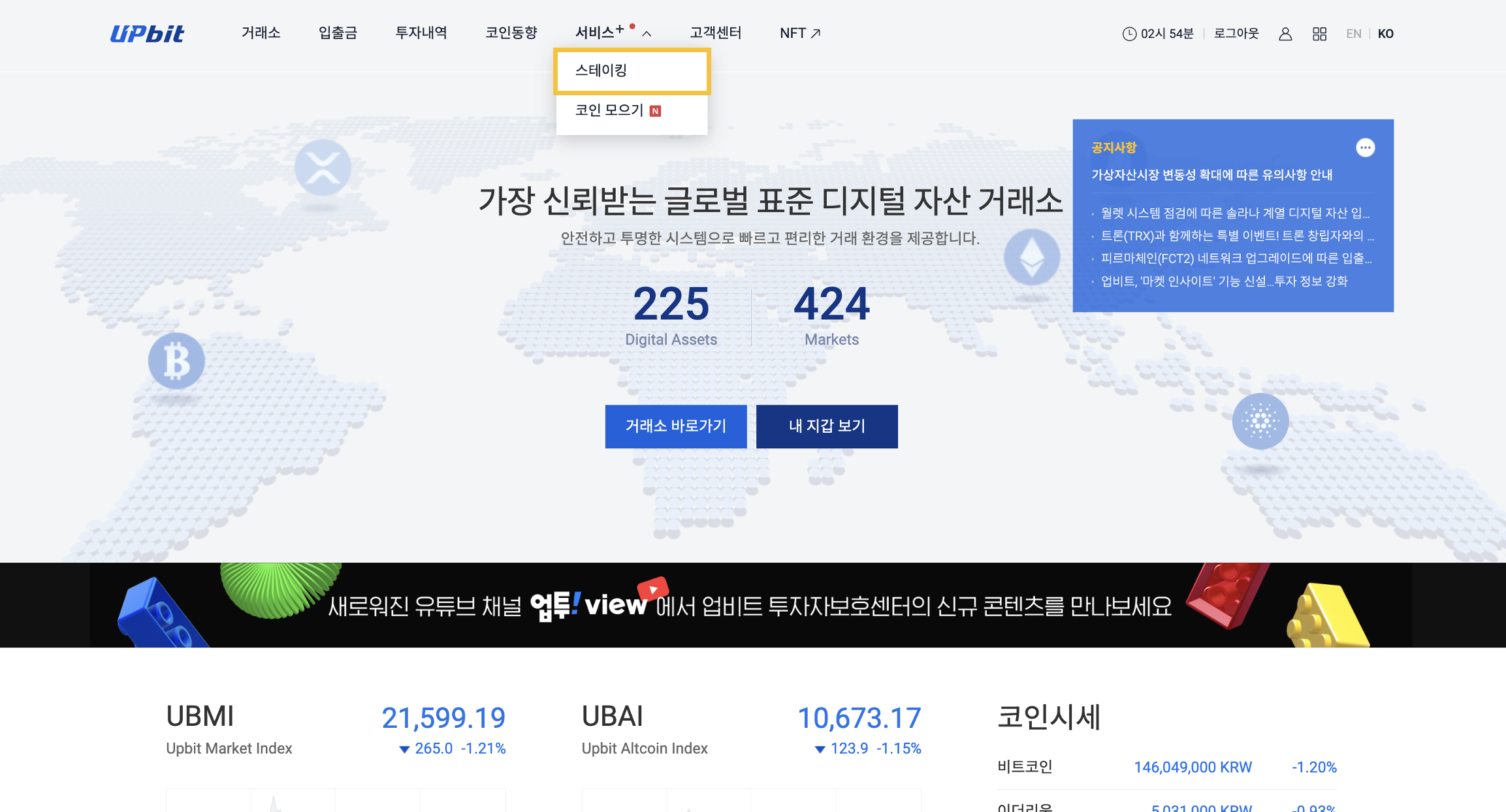
Task: Open notice 가상자산시장 변동성 확대에 따른 유의사항 안내
Action: click(1212, 175)
